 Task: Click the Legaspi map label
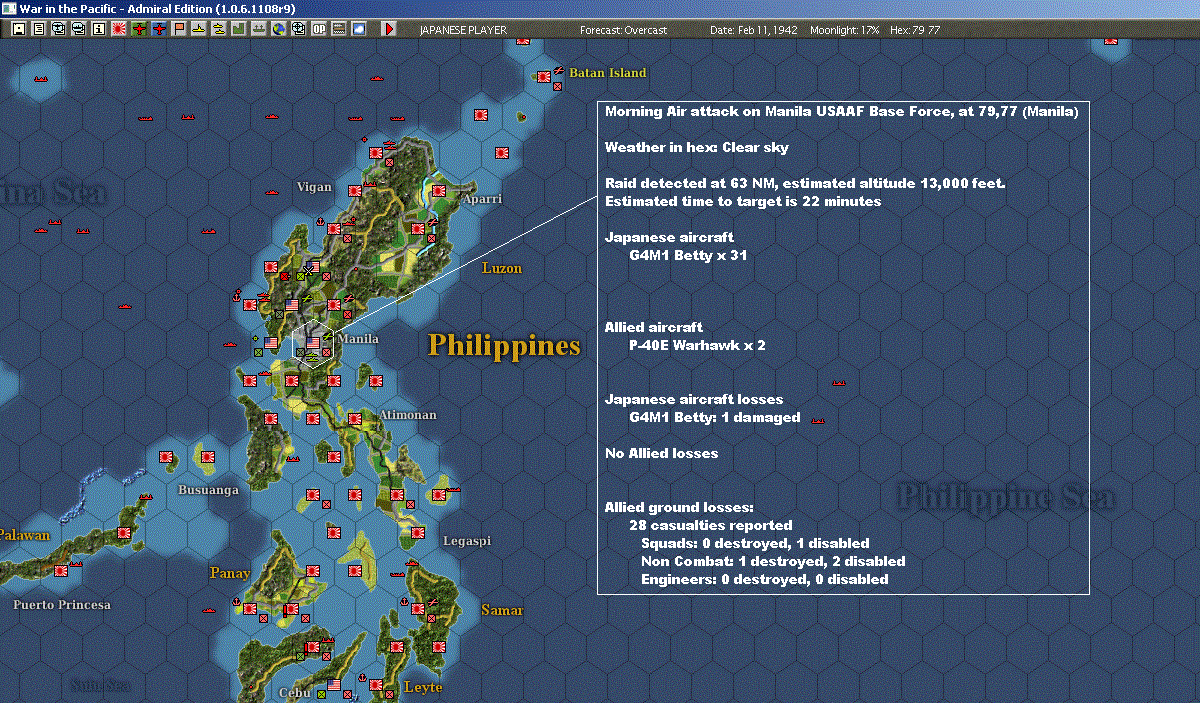click(467, 541)
